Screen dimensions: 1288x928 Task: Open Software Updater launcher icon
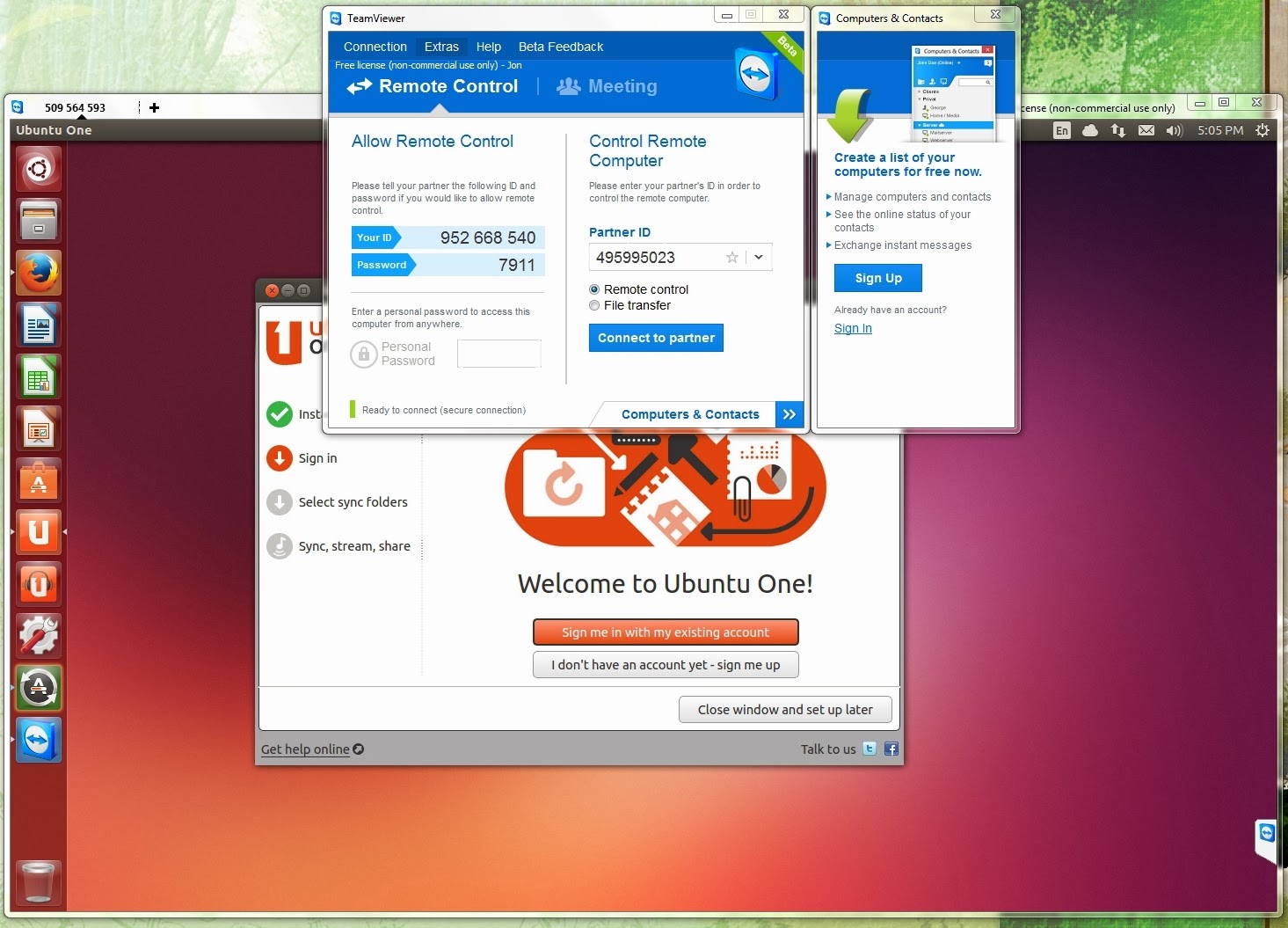coord(39,687)
